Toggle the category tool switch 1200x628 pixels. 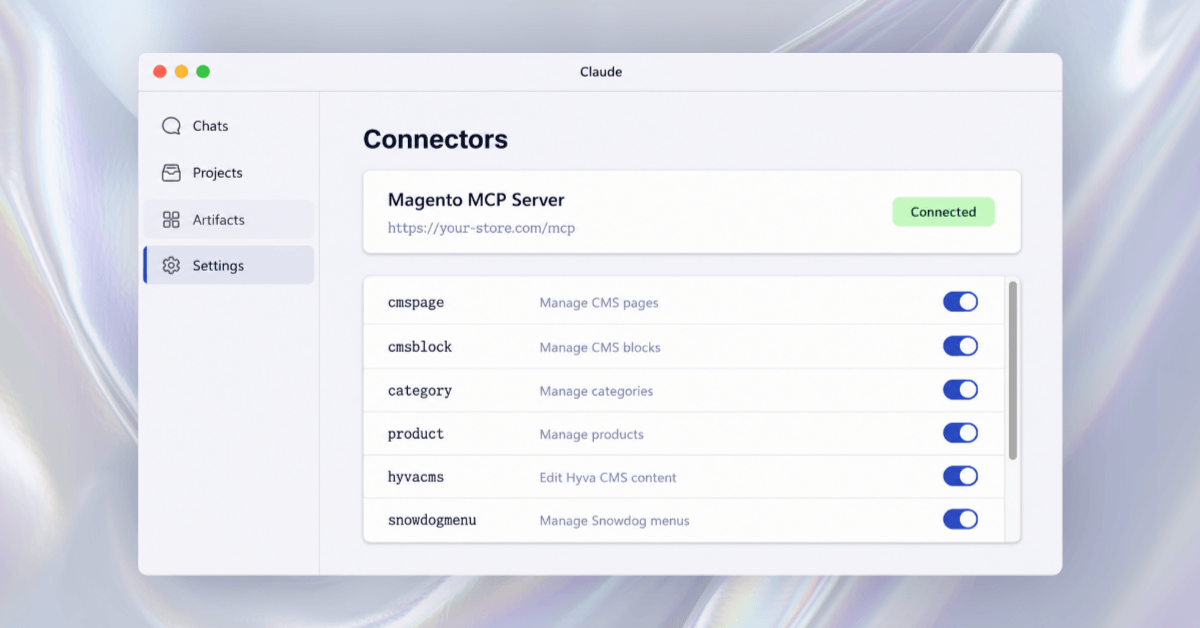coord(960,390)
